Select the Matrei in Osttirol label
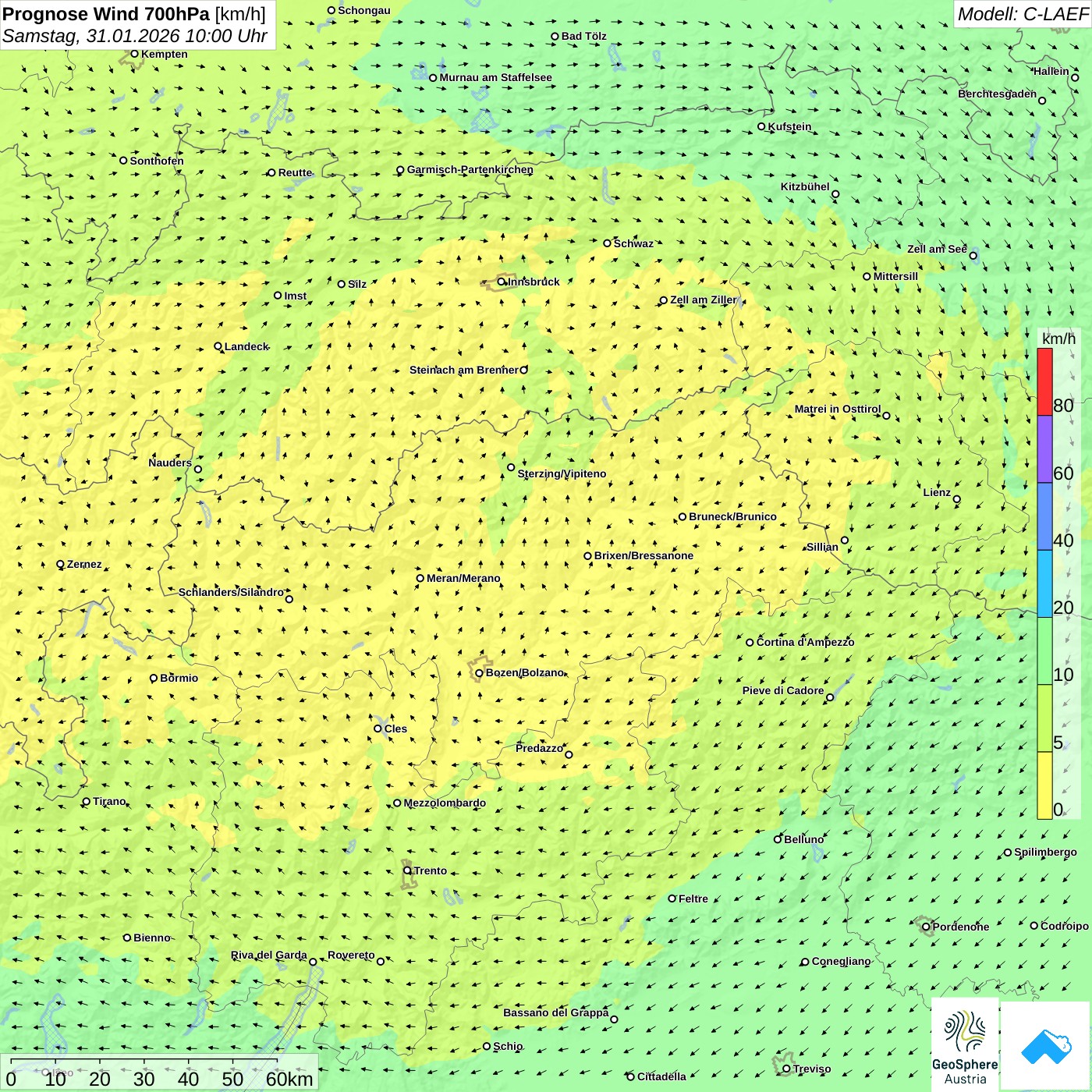The height and width of the screenshot is (1092, 1092). click(x=838, y=409)
